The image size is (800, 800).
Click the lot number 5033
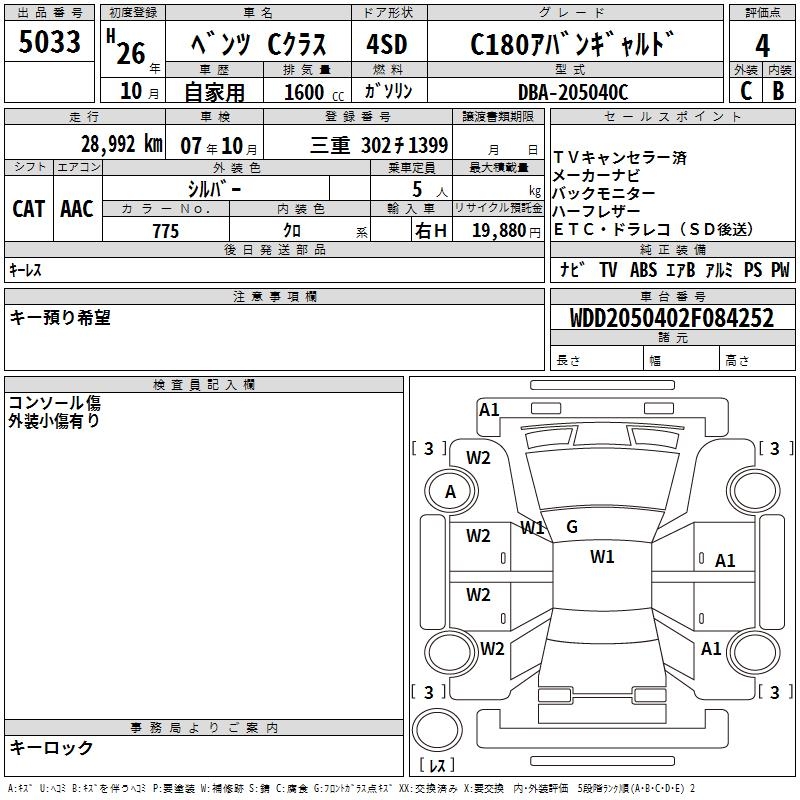point(49,41)
